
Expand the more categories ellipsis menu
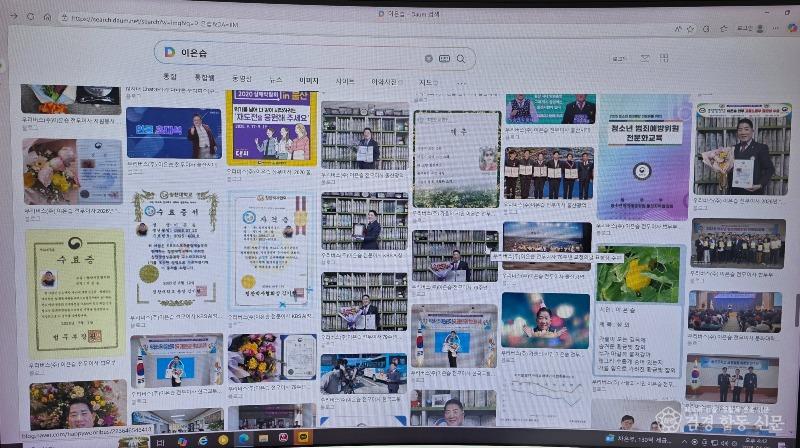click(x=461, y=83)
